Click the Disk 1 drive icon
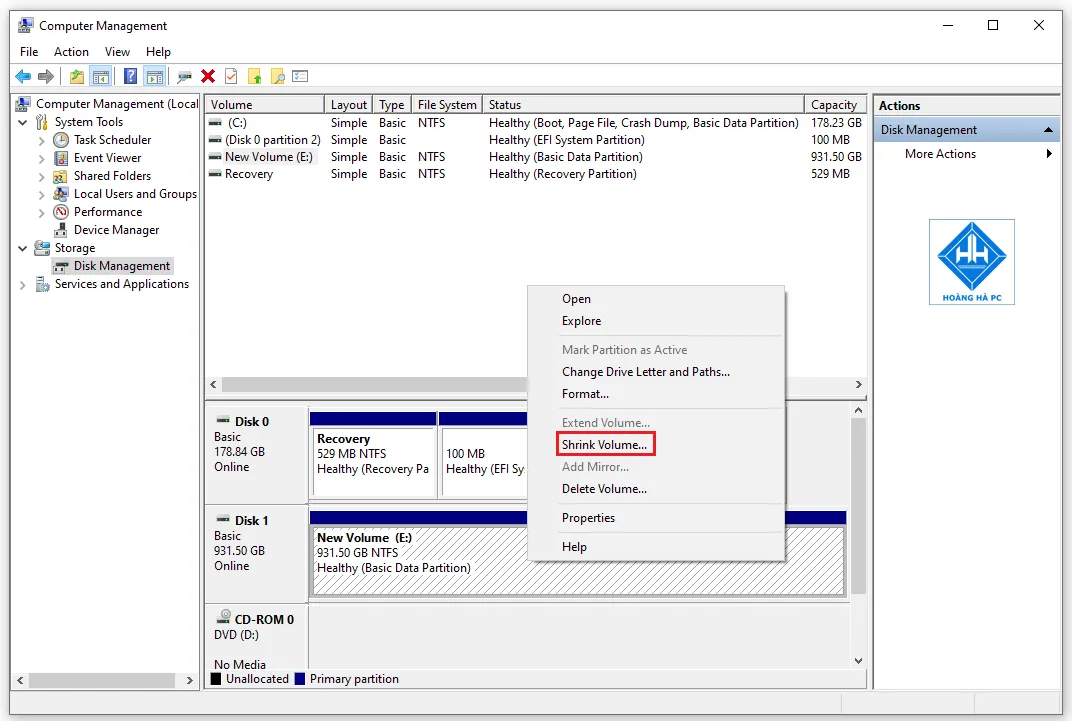 click(223, 519)
